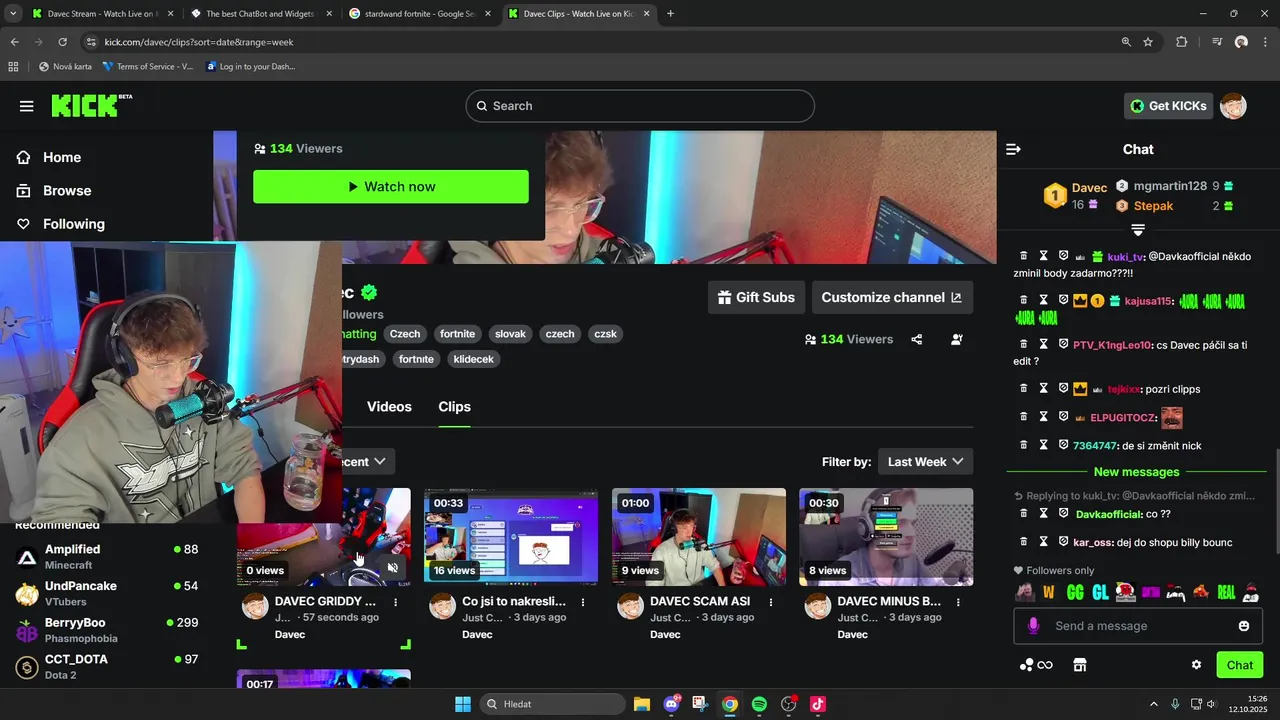This screenshot has width=1280, height=720.
Task: Open Discord from the taskbar
Action: coord(671,704)
